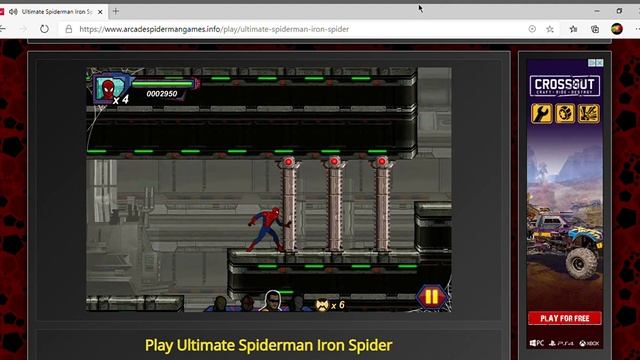640x360 pixels.
Task: Click the fist icon in Crossout ad
Action: point(565,113)
